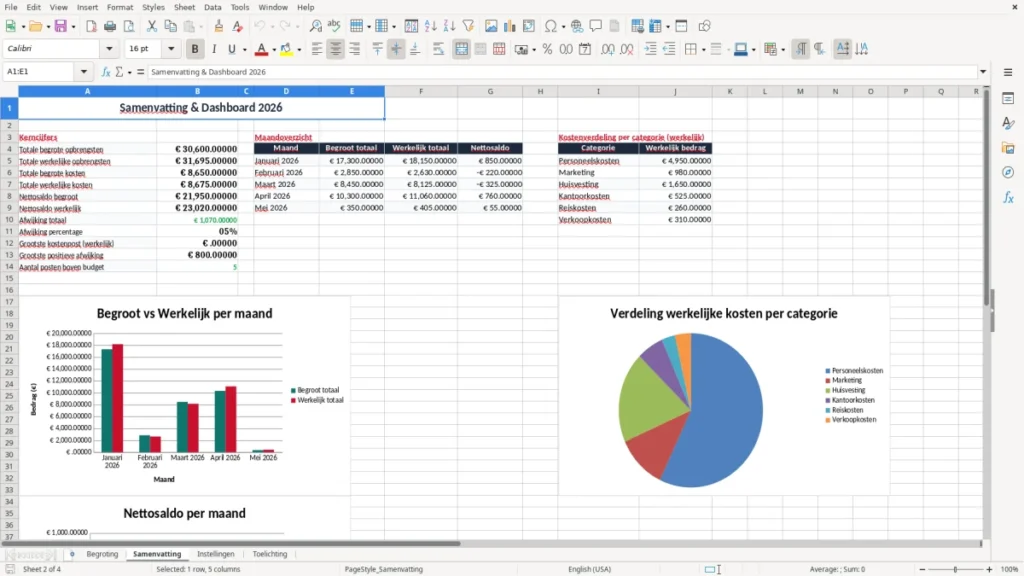Screen dimensions: 1024x576
Task: Click the zoom in plus button
Action: pyautogui.click(x=989, y=569)
